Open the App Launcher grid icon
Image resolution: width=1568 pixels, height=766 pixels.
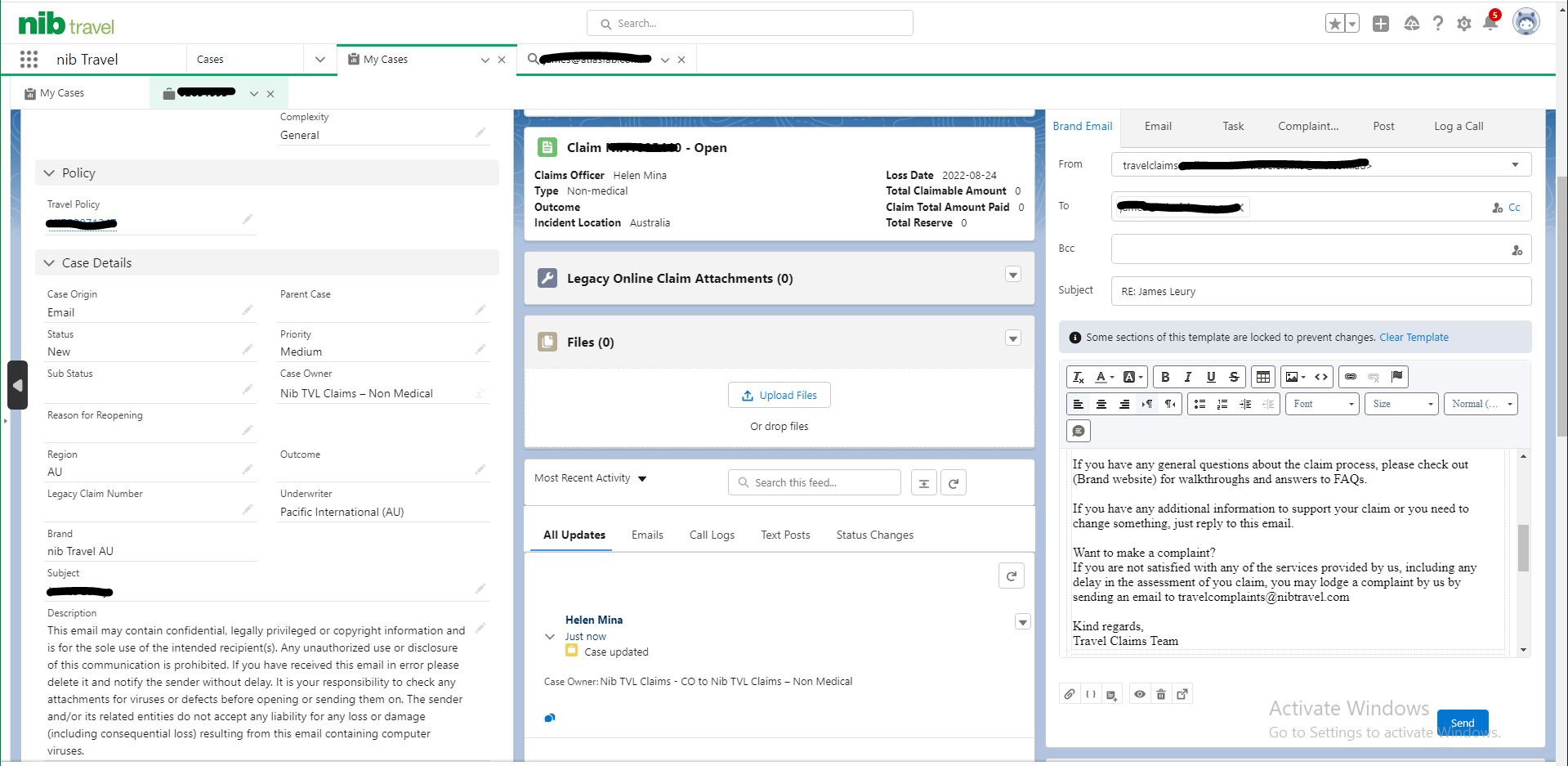tap(29, 59)
